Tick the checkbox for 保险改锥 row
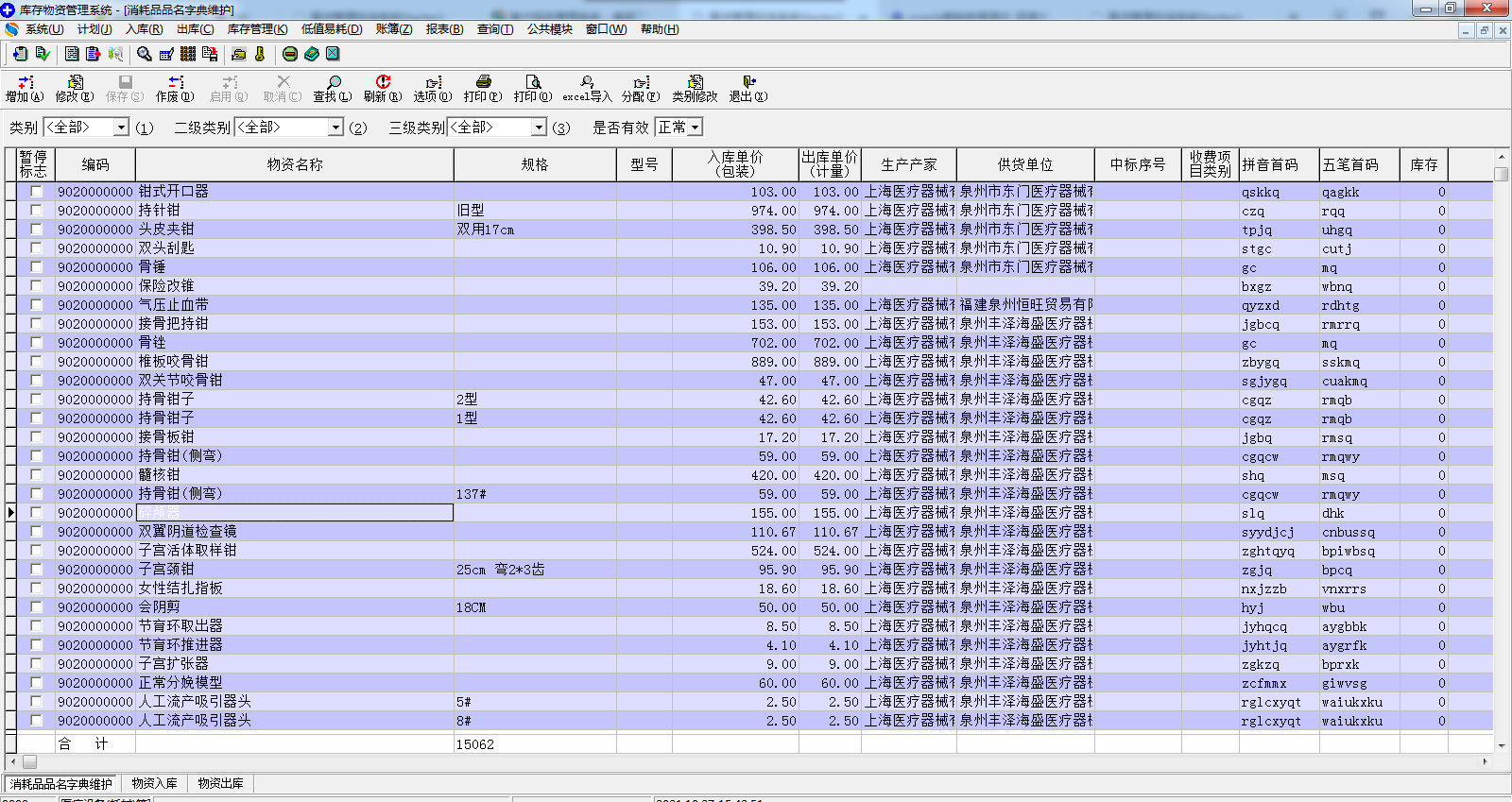This screenshot has width=1512, height=802. (36, 285)
